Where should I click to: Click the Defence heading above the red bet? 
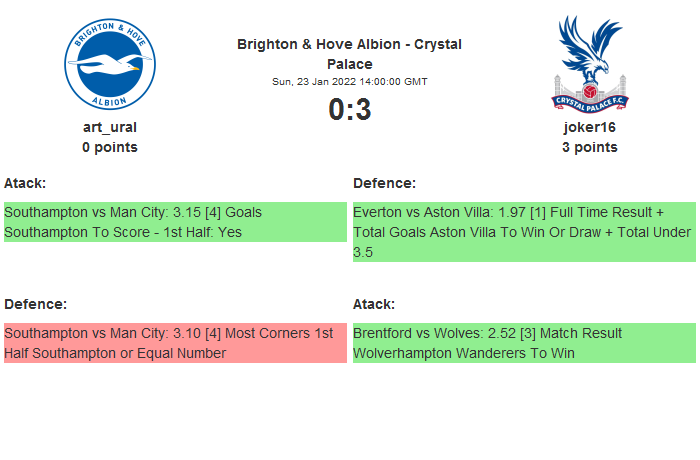35,303
